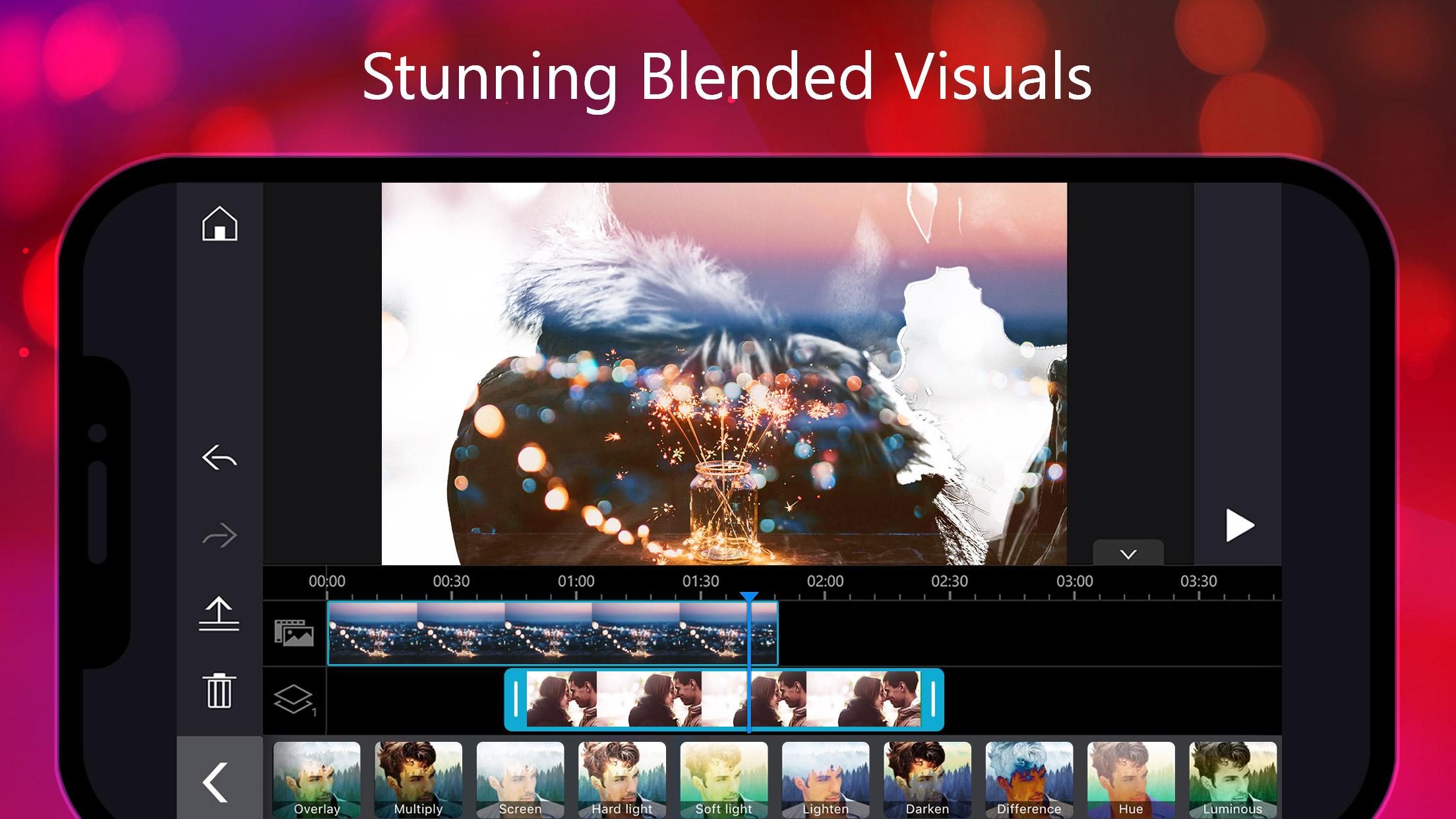Select the Hard light blend mode

(622, 780)
